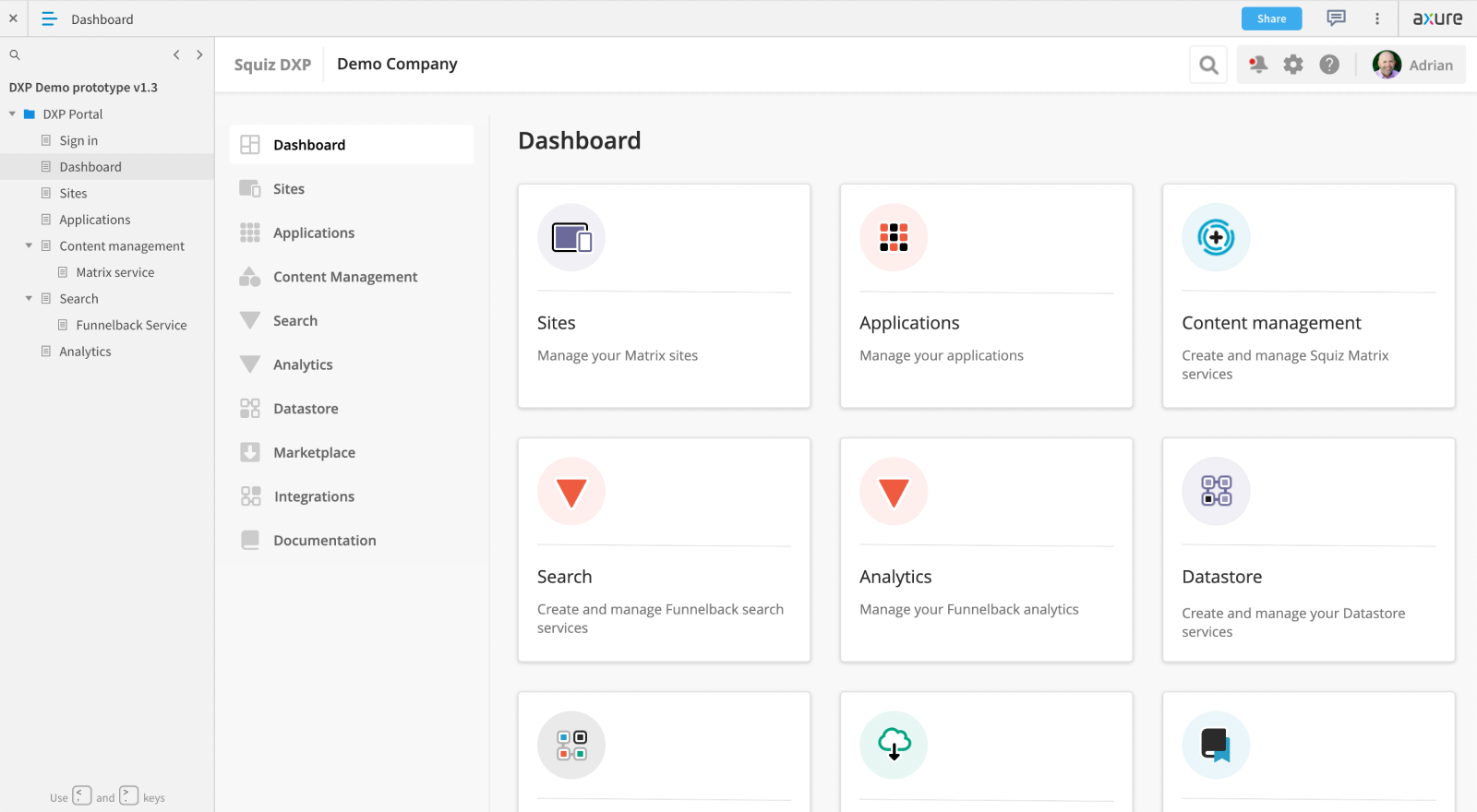Click the colorful integrations icon in bottom card
Image resolution: width=1477 pixels, height=812 pixels.
[571, 745]
